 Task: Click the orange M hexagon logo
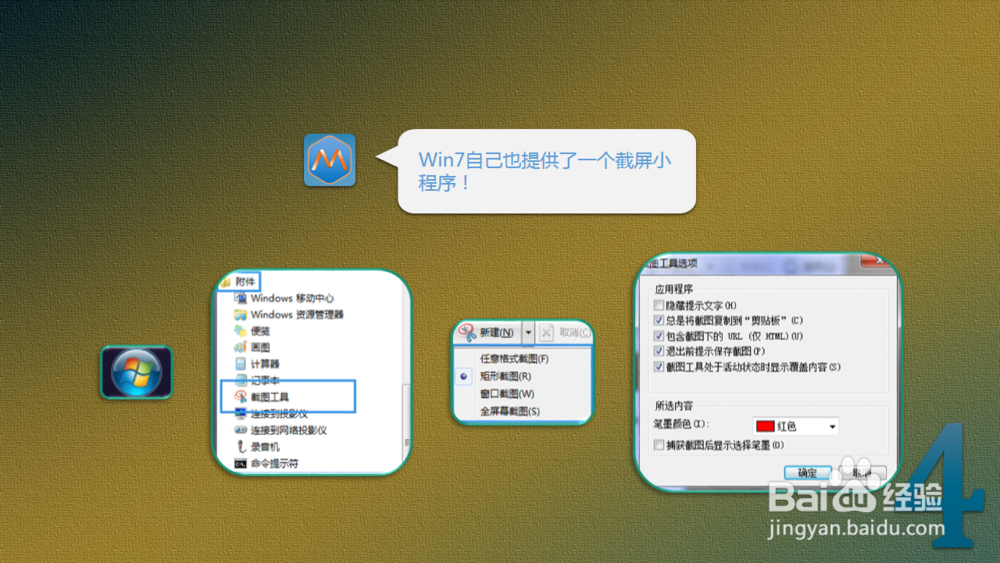[330, 160]
